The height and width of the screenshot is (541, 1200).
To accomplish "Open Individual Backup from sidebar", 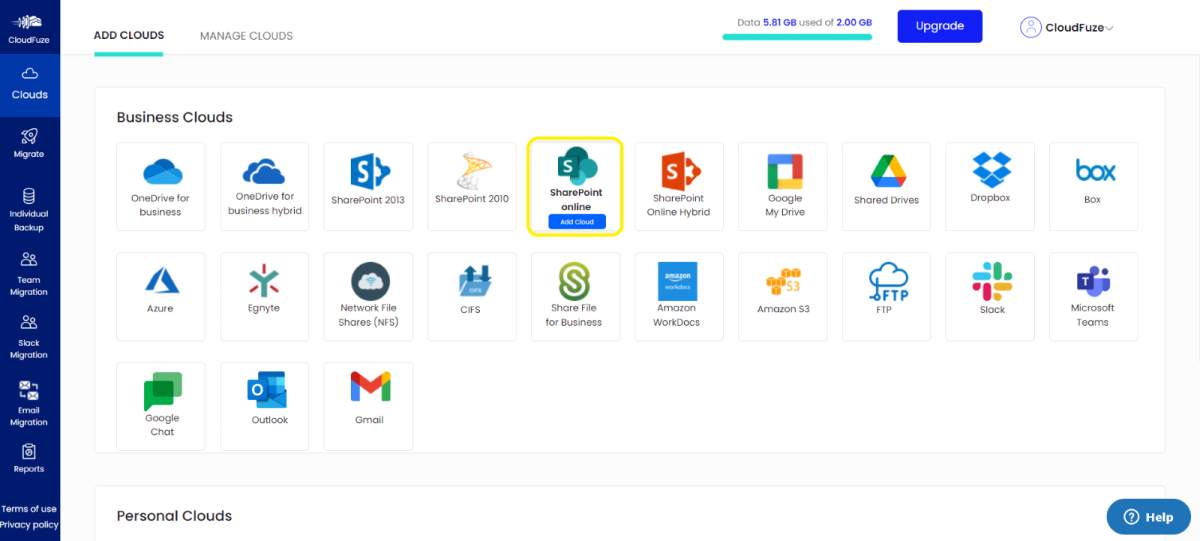I will click(x=29, y=209).
